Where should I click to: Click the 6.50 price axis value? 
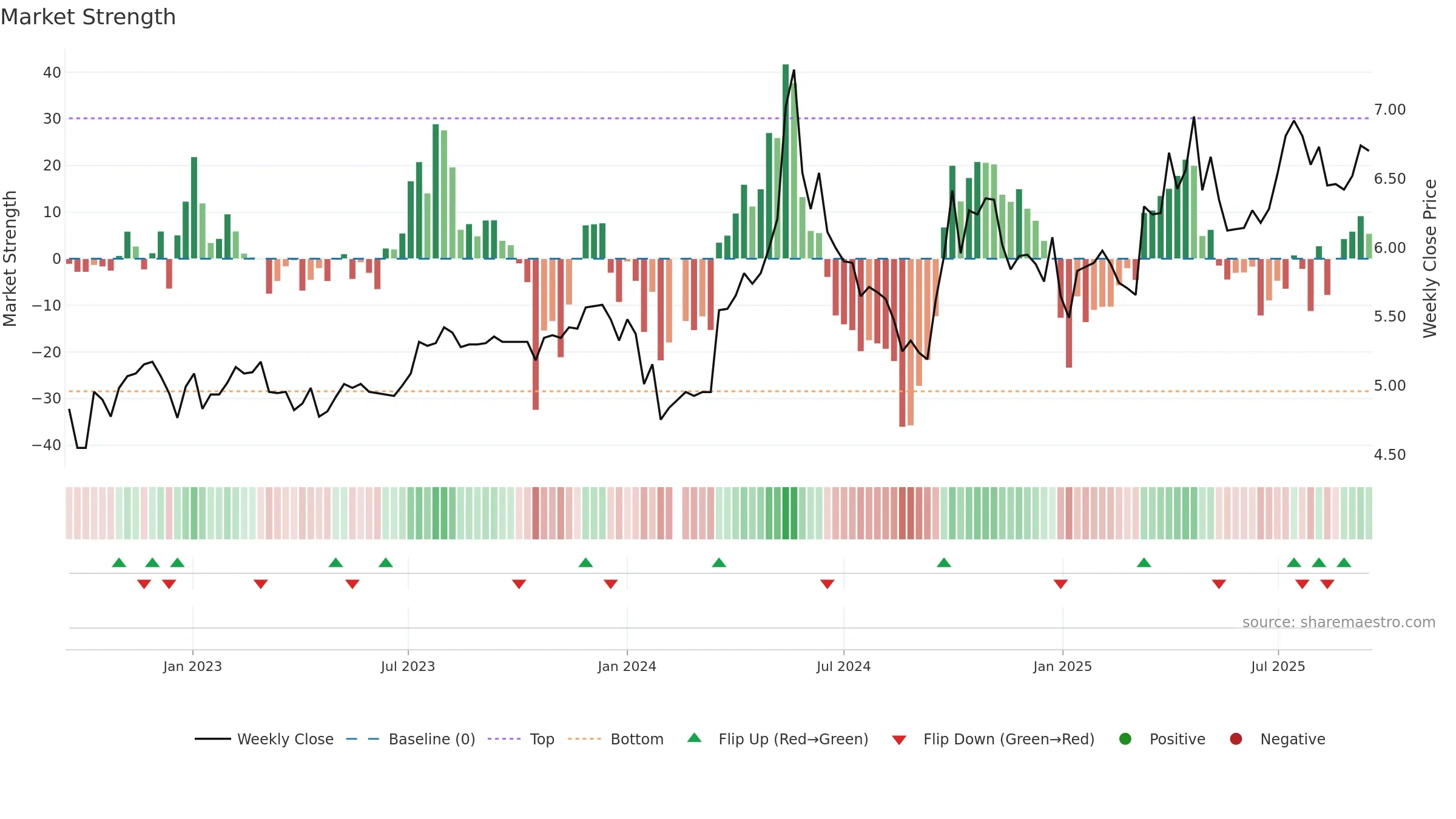point(1390,179)
